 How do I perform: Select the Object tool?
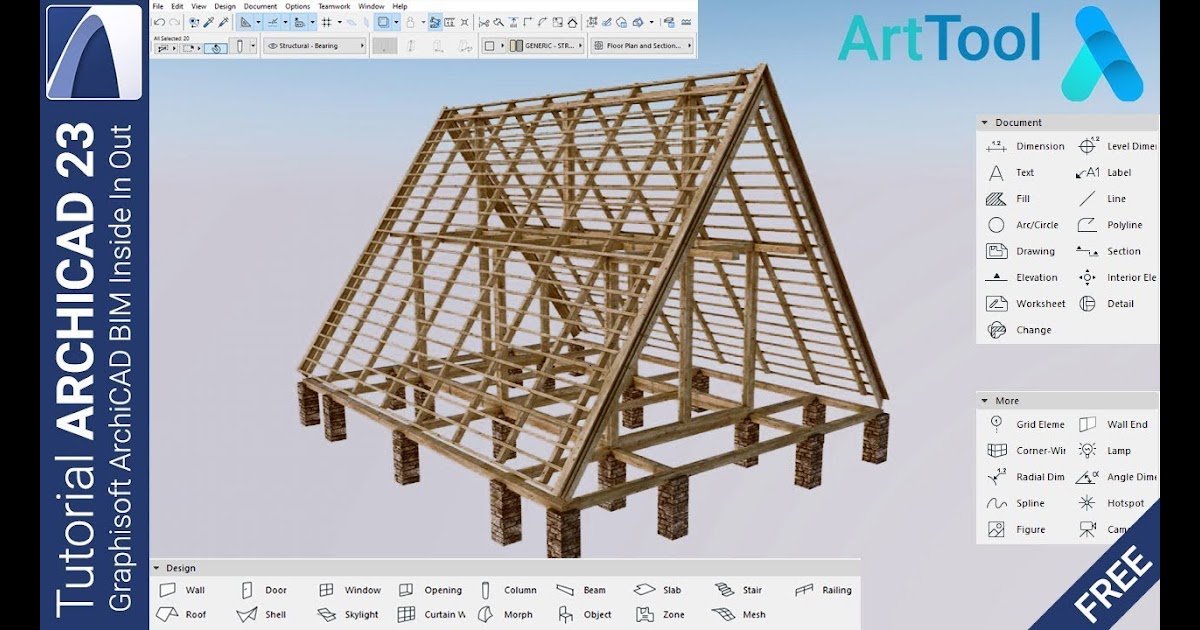point(584,615)
